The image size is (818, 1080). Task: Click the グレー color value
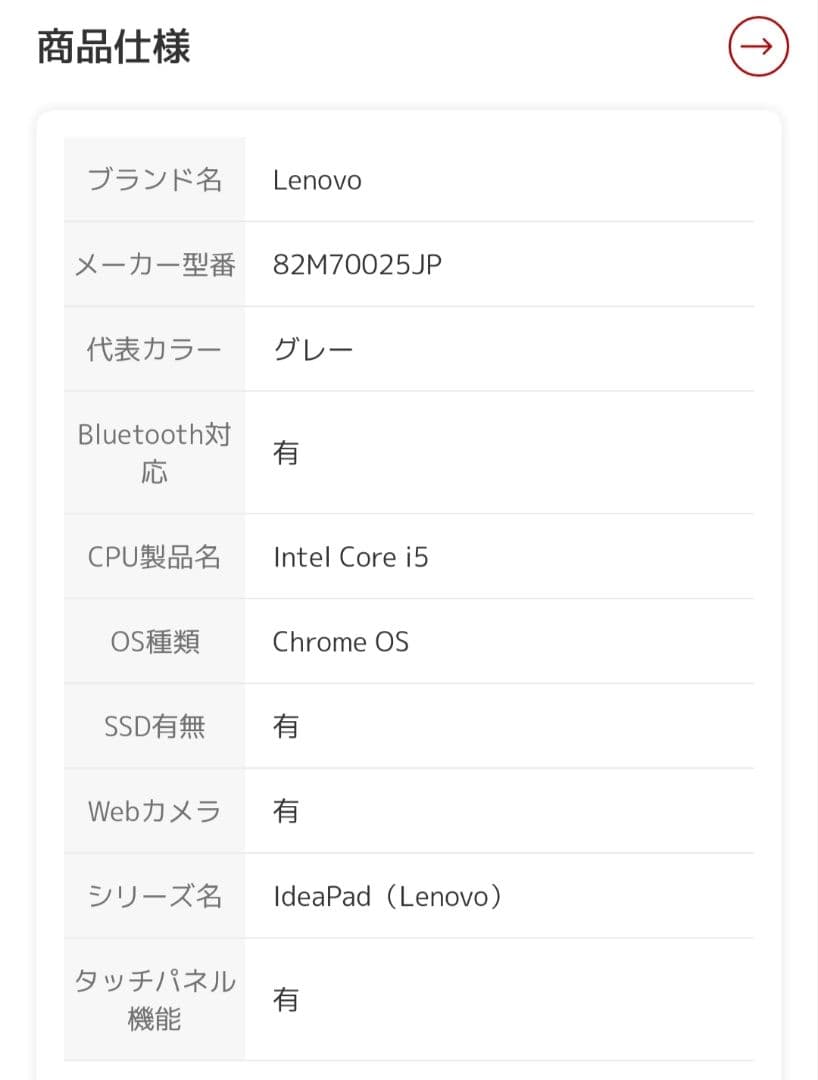[x=314, y=348]
